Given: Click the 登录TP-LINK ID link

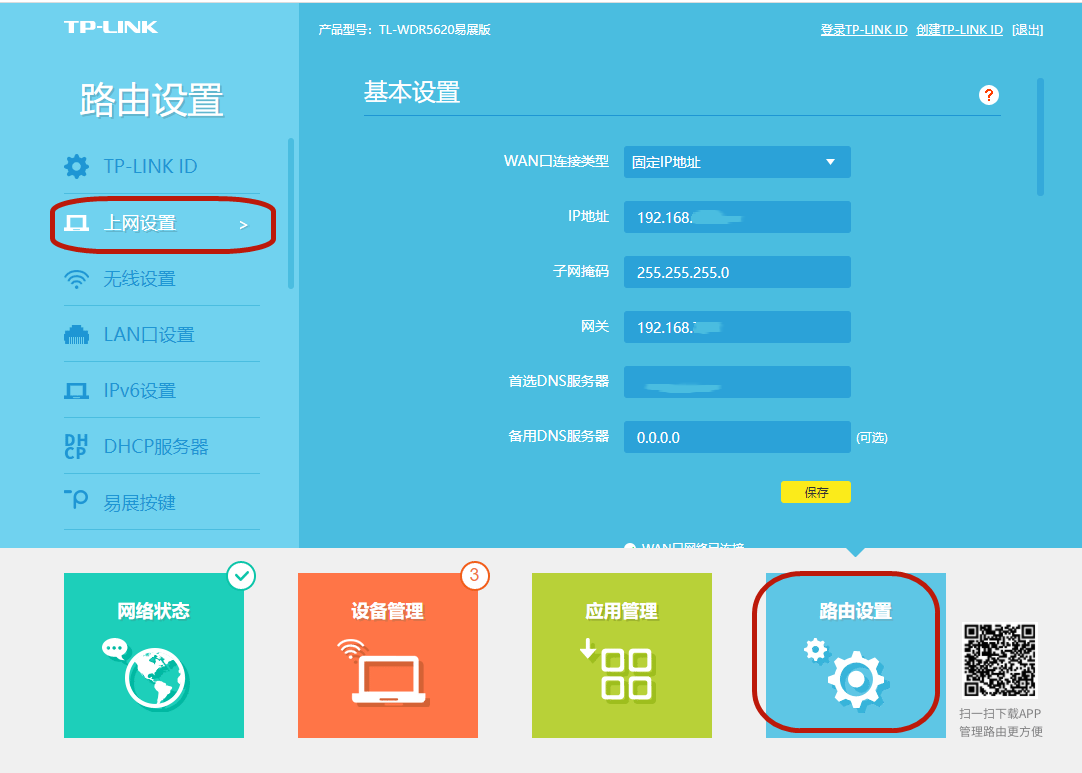Looking at the screenshot, I should coord(863,30).
